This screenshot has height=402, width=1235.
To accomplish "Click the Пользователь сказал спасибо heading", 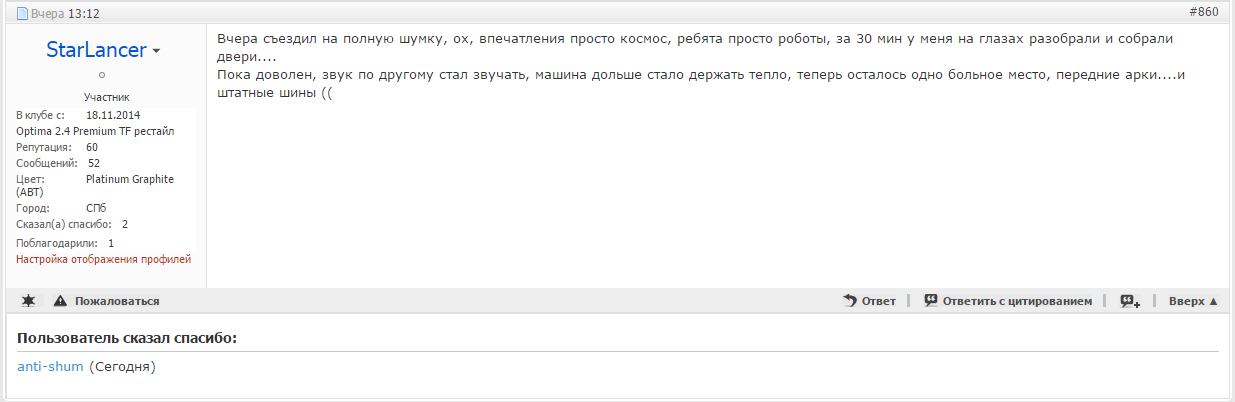I will point(127,338).
